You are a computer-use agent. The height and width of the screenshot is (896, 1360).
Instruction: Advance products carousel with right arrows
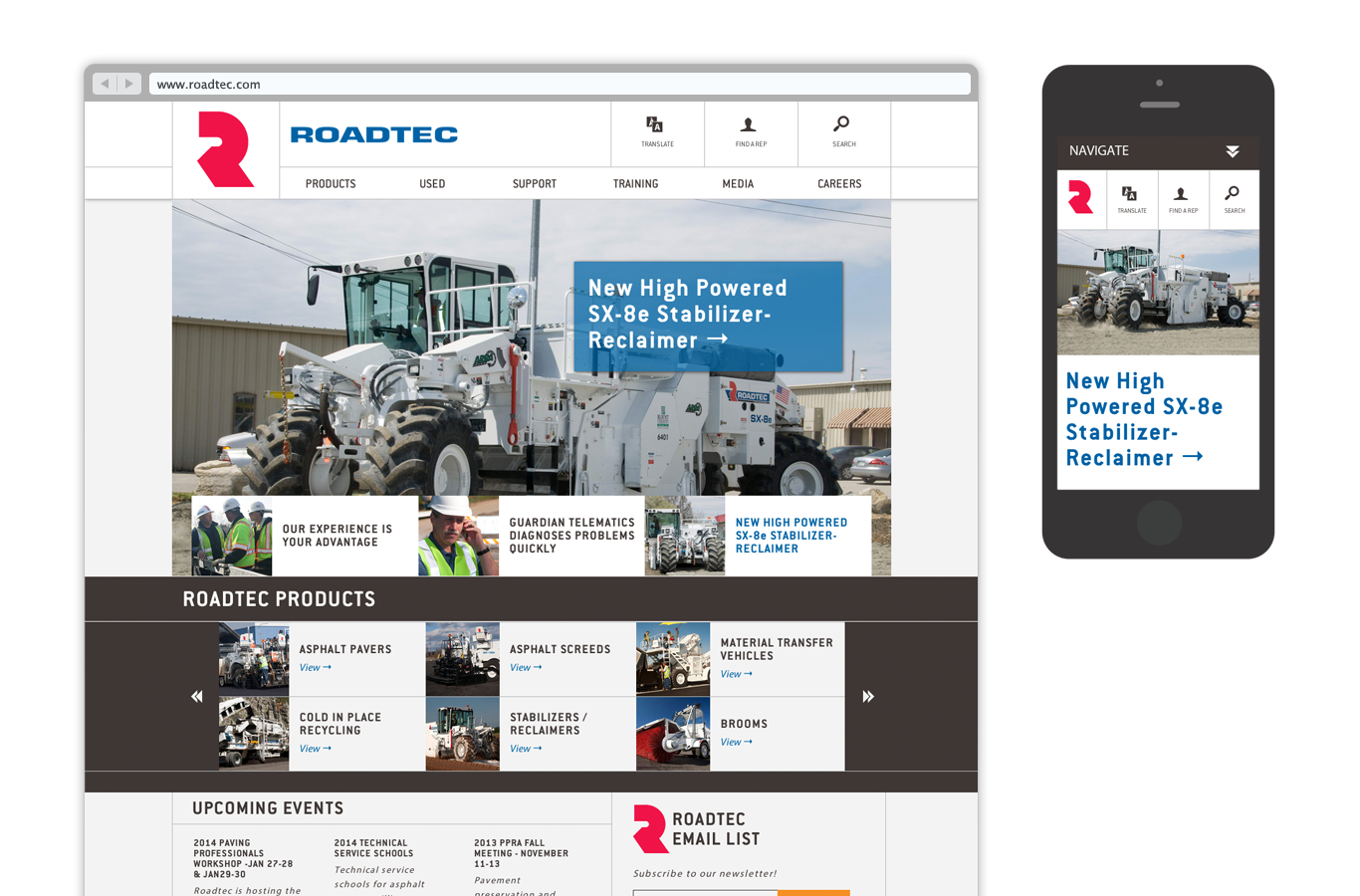[867, 697]
